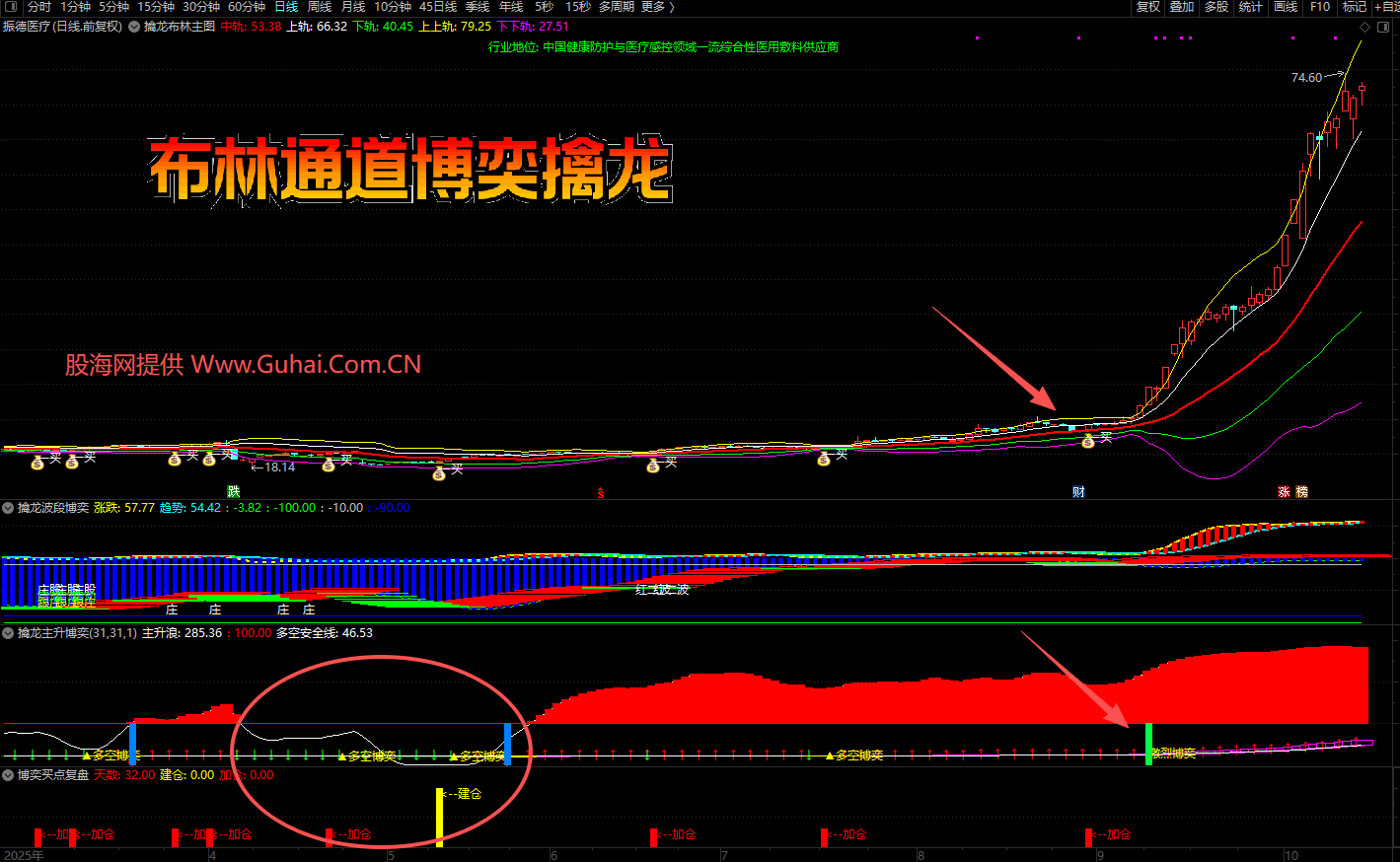Expand 擒龙布林主图 indicator dropdown arrow
1400x862 pixels.
point(134,27)
